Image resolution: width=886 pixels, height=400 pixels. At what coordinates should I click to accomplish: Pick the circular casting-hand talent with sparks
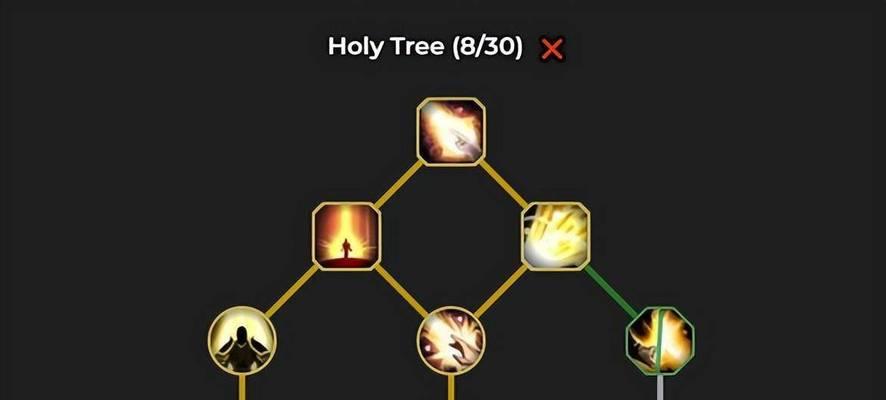[451, 341]
